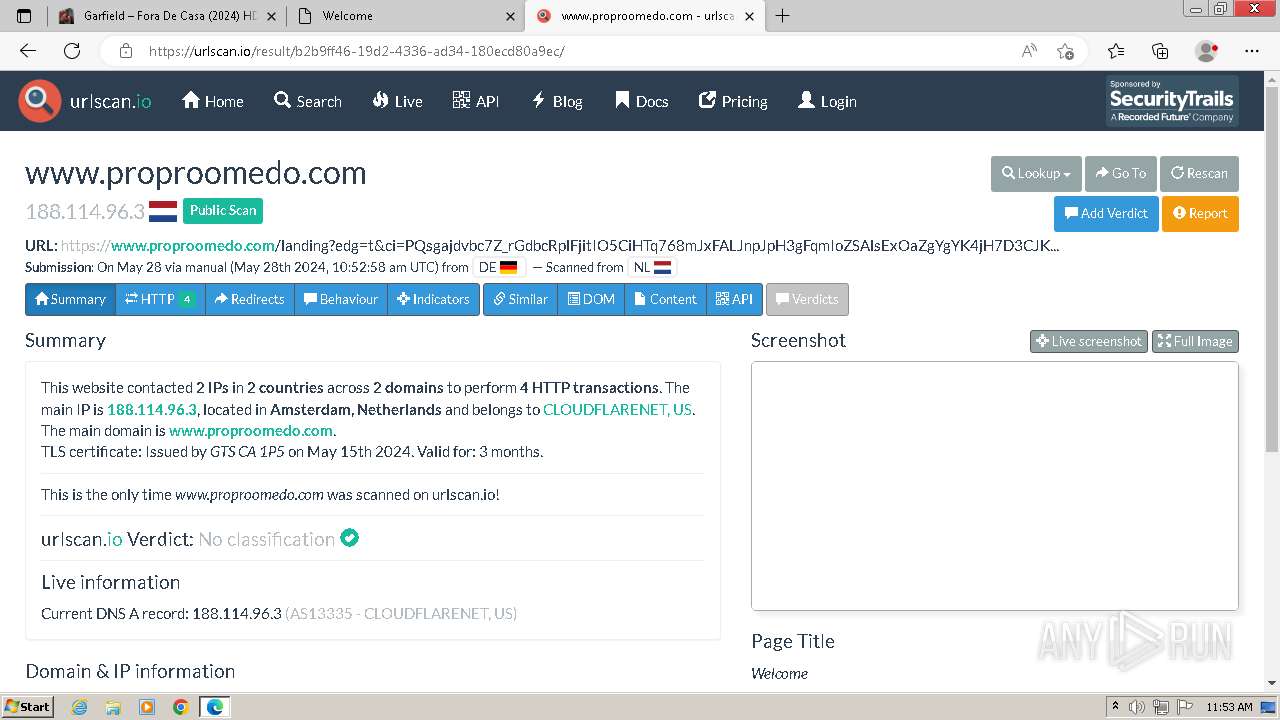Open browser Settings and more menu
Screen dimensions: 1280x720
pyautogui.click(x=1252, y=51)
